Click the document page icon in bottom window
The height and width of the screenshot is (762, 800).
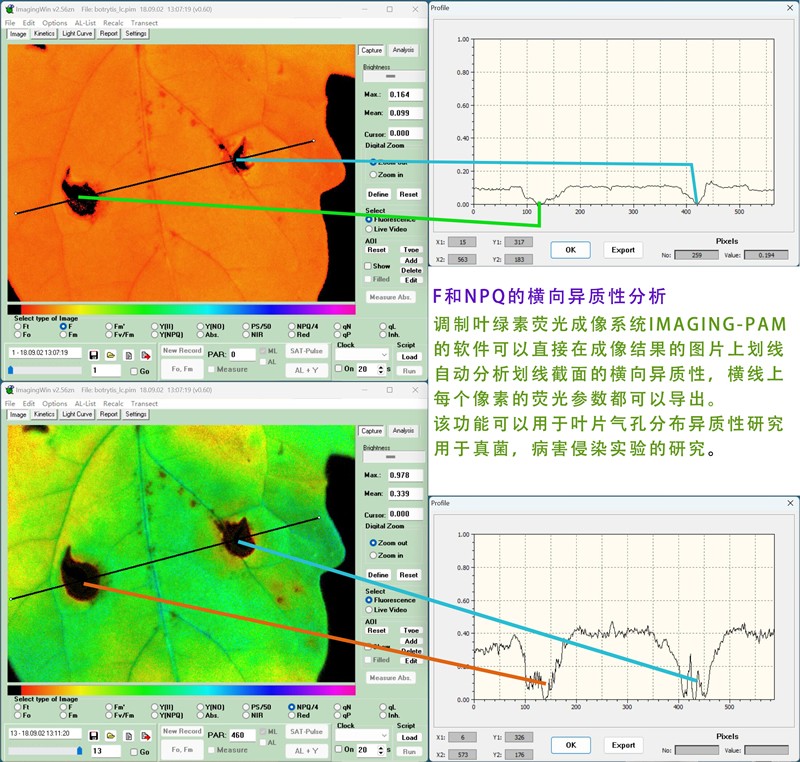click(x=129, y=733)
